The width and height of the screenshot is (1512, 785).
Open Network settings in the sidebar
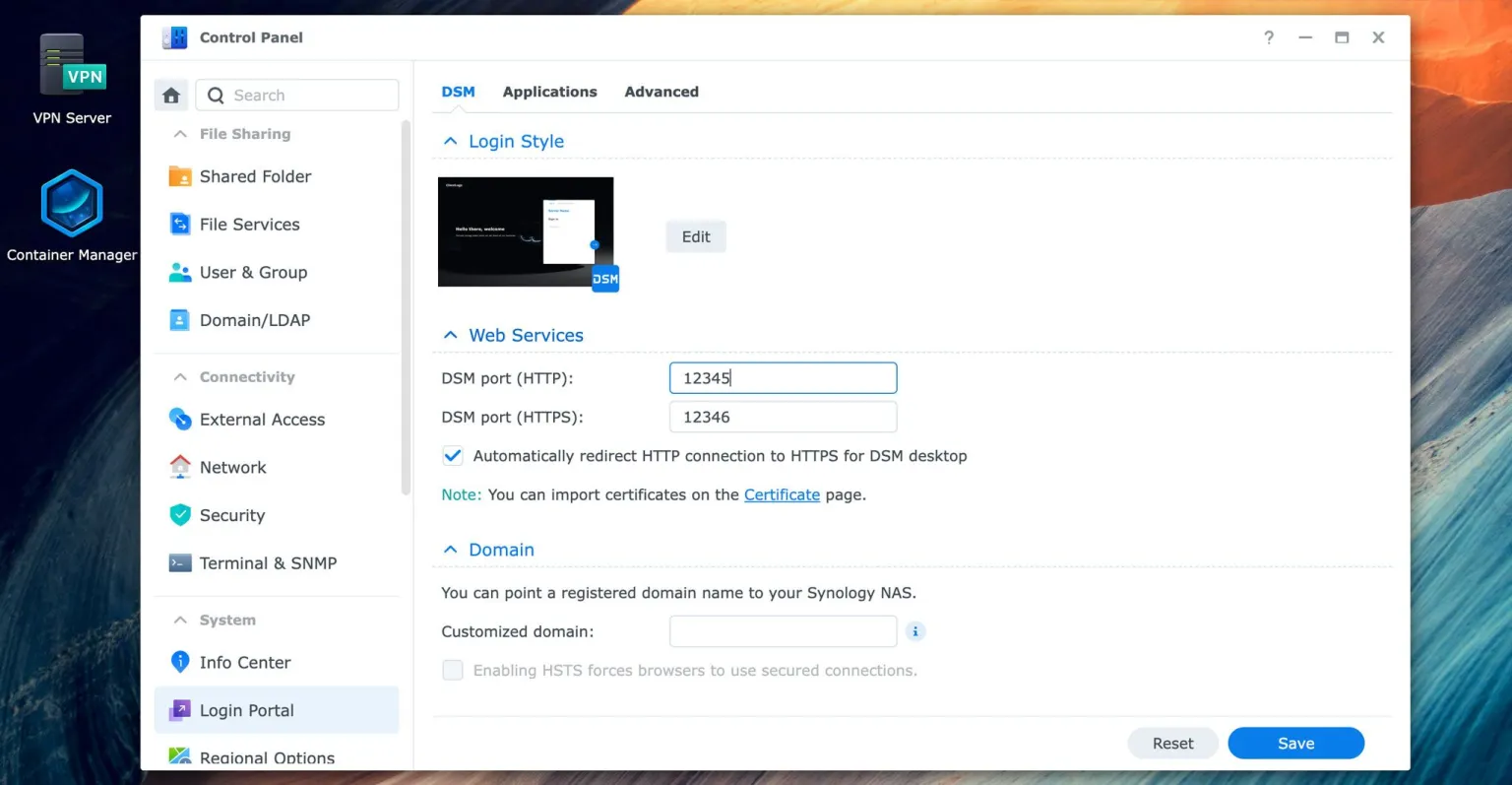[232, 467]
